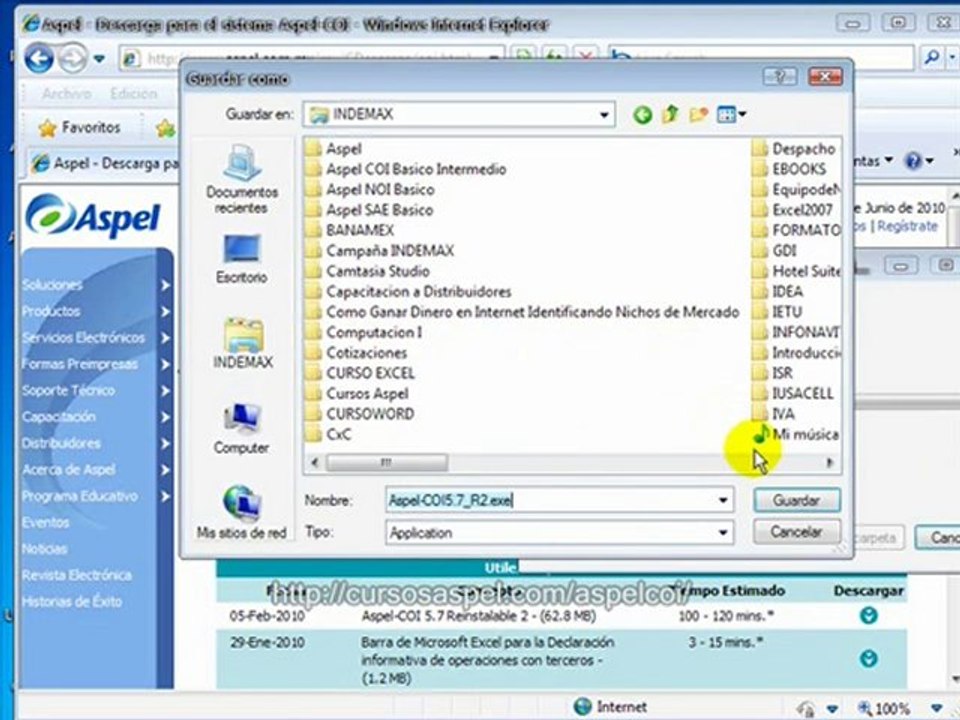Click the Noticias sidebar link

click(45, 549)
